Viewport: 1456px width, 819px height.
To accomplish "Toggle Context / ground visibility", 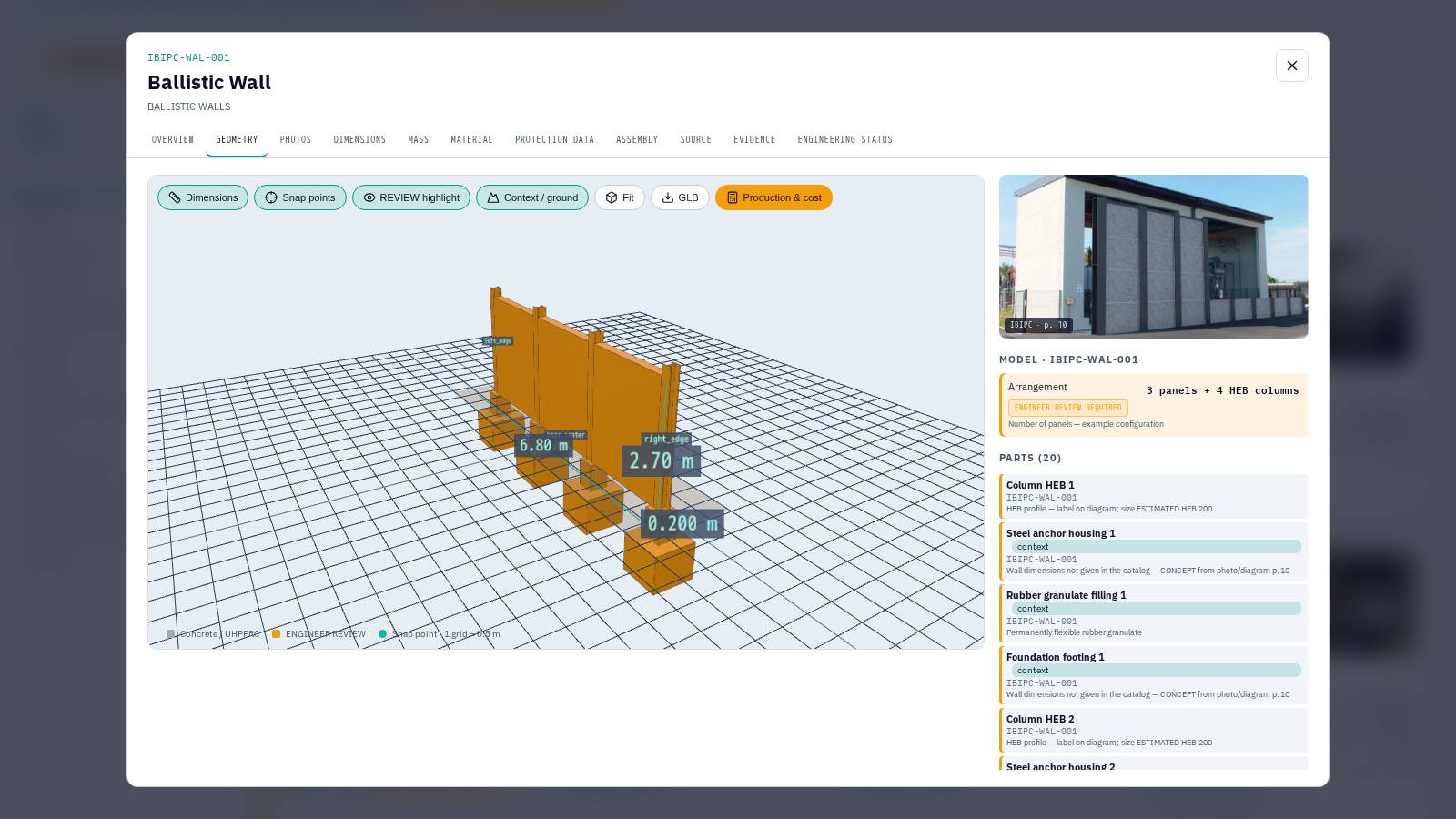I will [532, 197].
